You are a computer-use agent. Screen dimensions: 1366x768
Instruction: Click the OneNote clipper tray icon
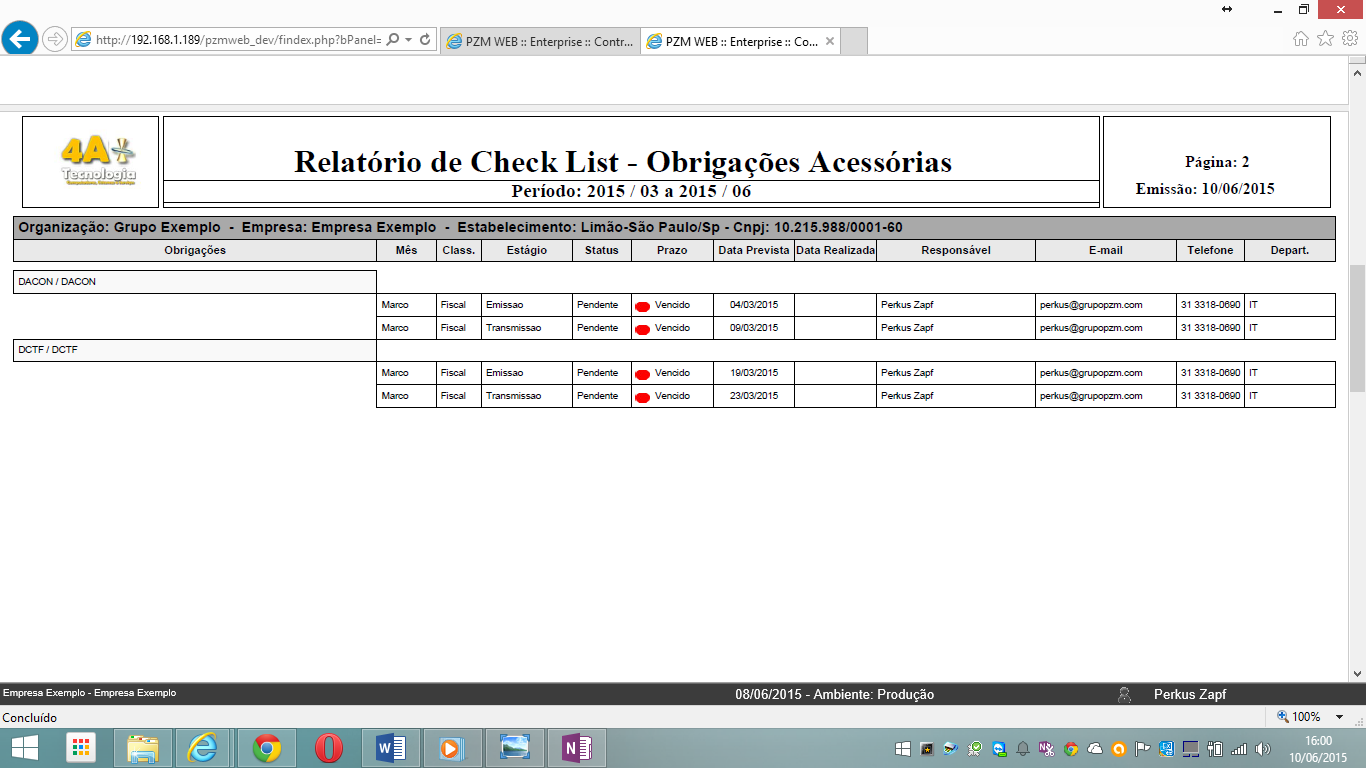[x=1047, y=748]
